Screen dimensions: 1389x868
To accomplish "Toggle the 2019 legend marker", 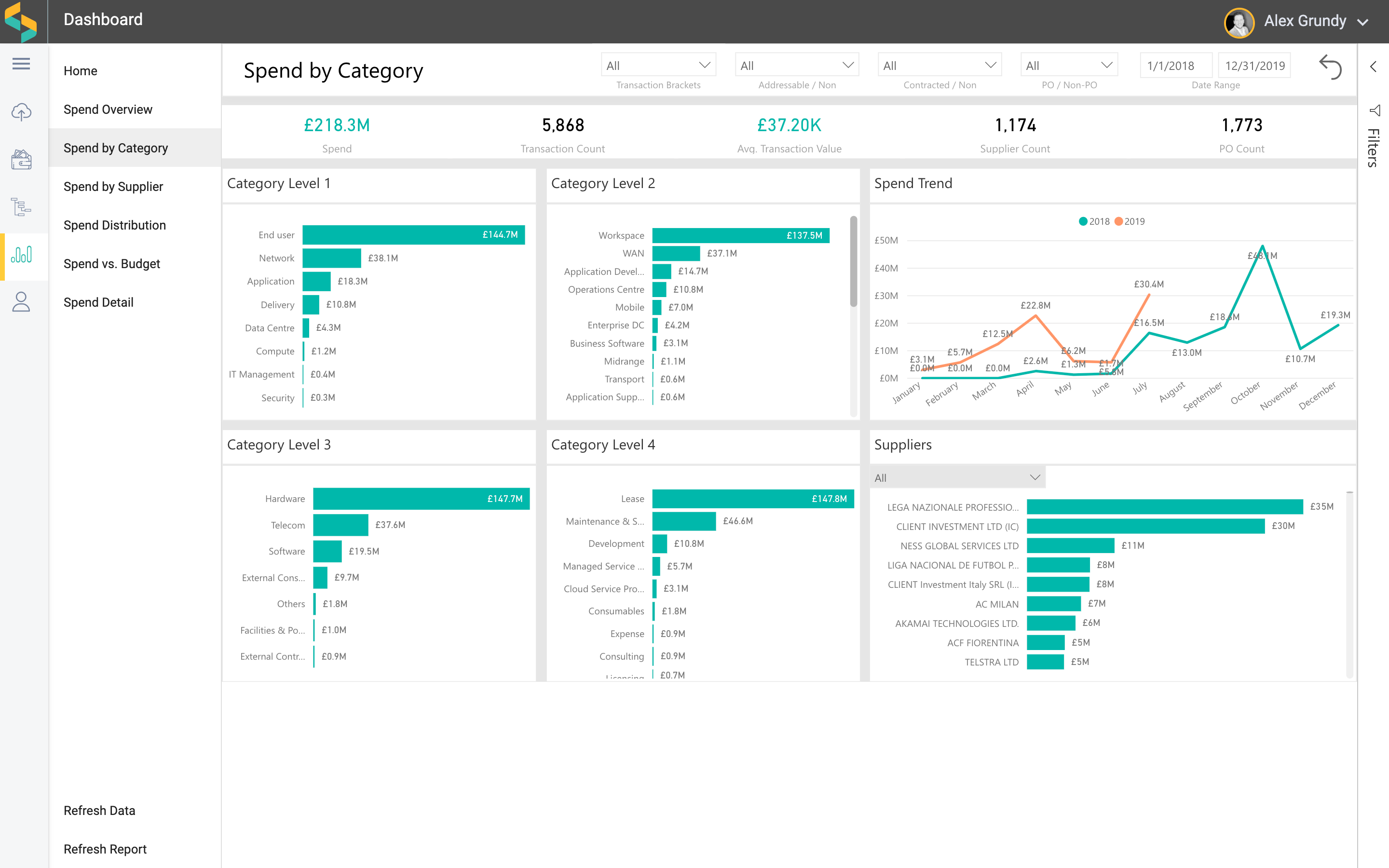I will coord(1118,222).
